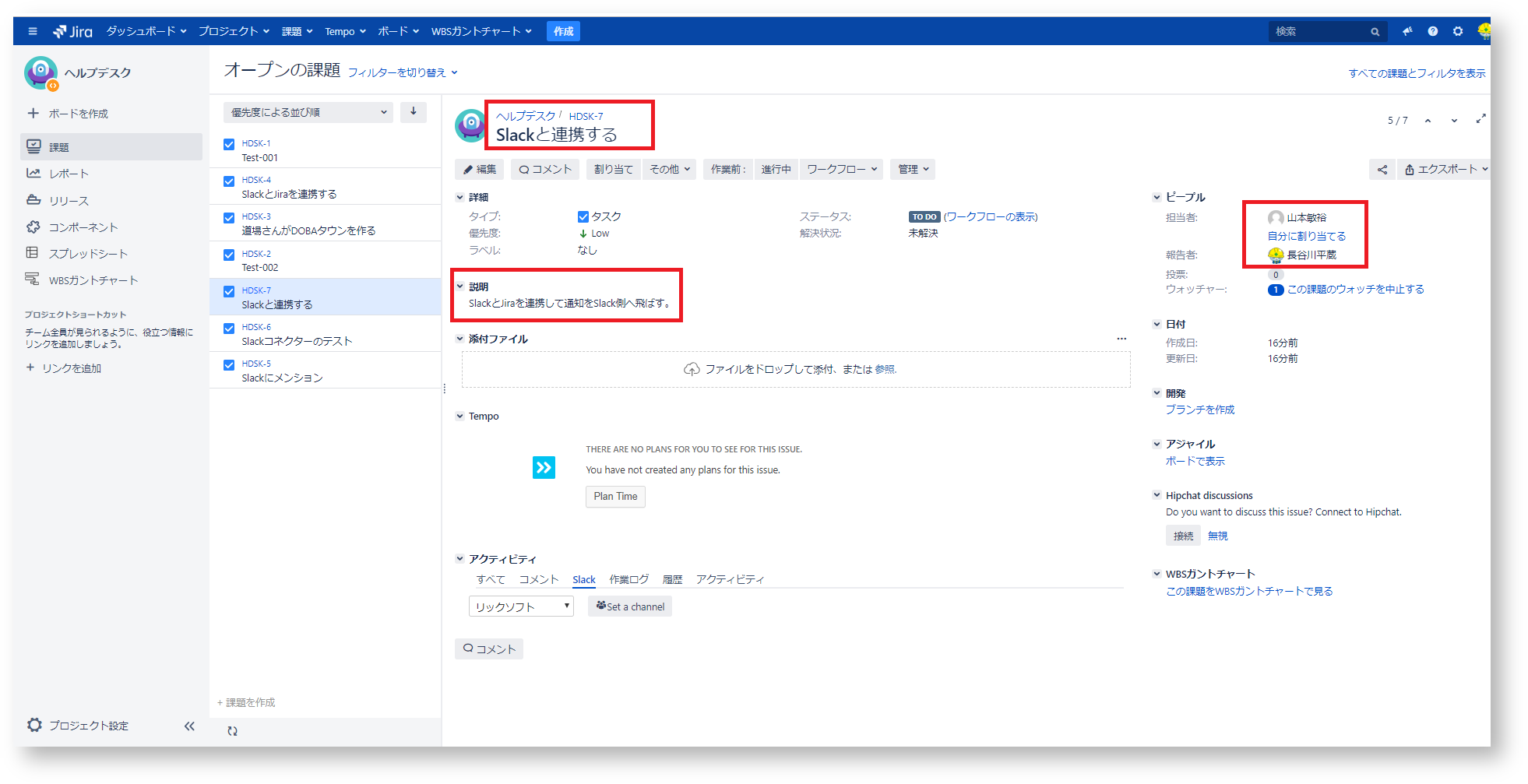
Task: Collapse the sidebar with the double chevron
Action: click(x=189, y=726)
